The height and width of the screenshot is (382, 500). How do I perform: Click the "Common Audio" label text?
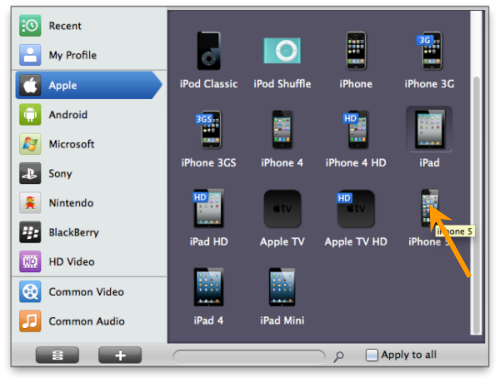87,321
